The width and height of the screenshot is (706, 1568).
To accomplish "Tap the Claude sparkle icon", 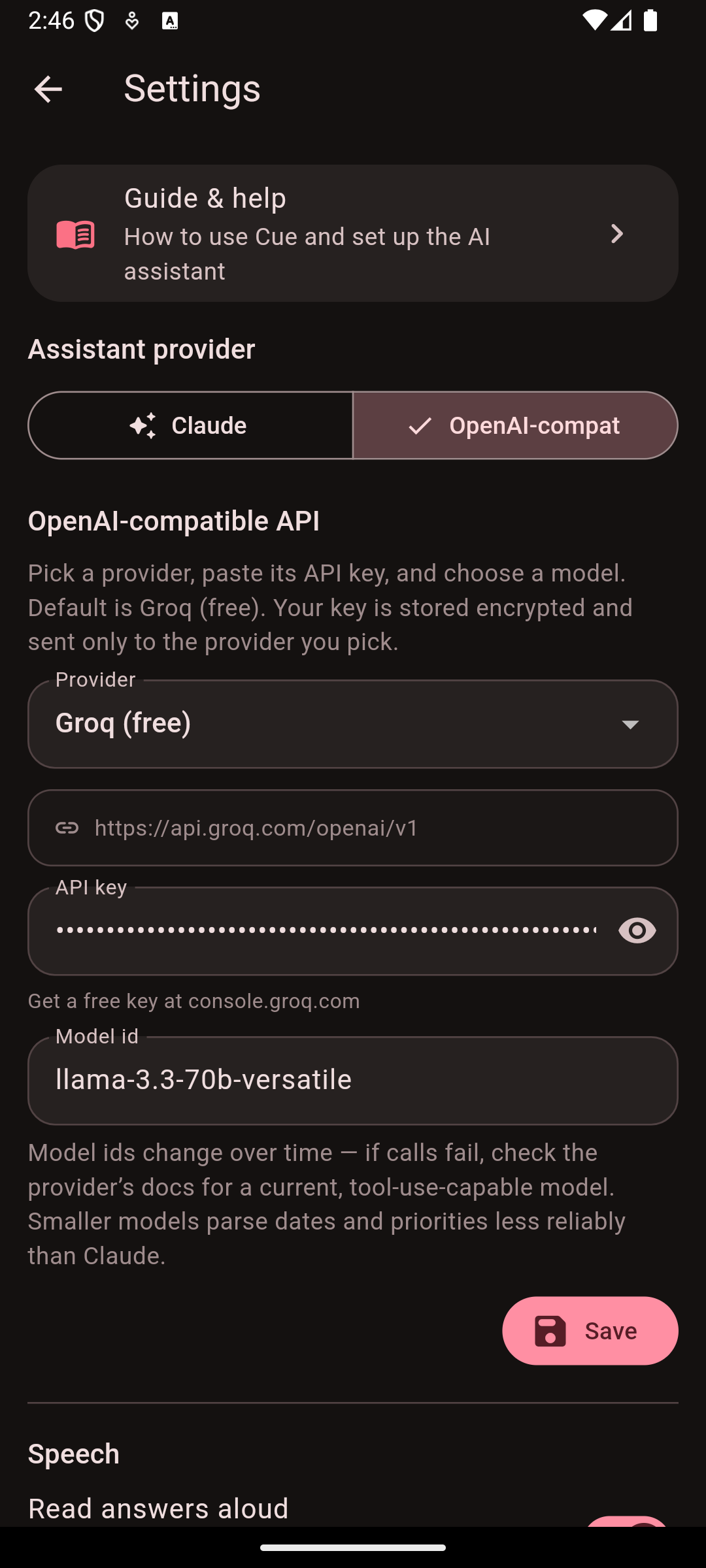I will pyautogui.click(x=143, y=425).
